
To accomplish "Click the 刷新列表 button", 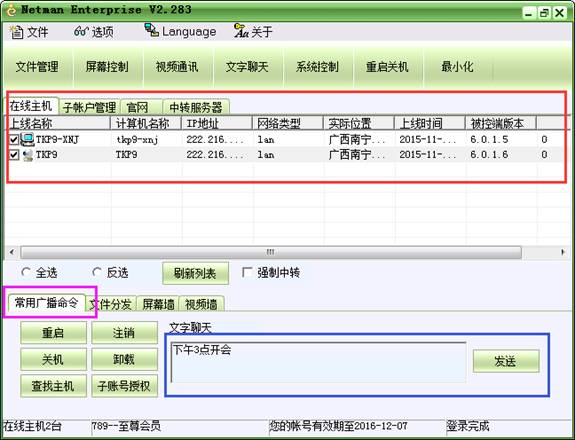I will coord(195,273).
